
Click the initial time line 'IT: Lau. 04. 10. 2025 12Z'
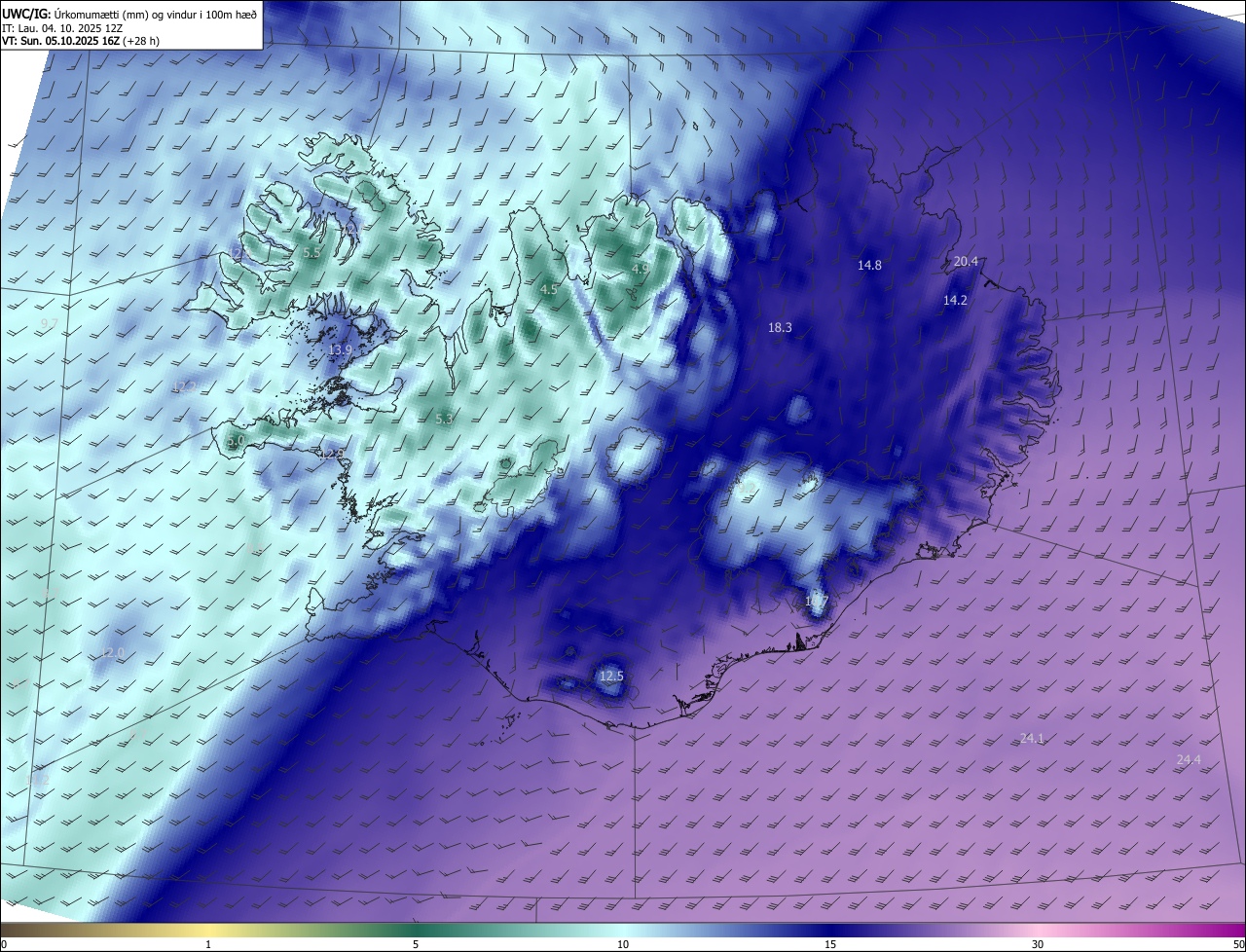62,27
